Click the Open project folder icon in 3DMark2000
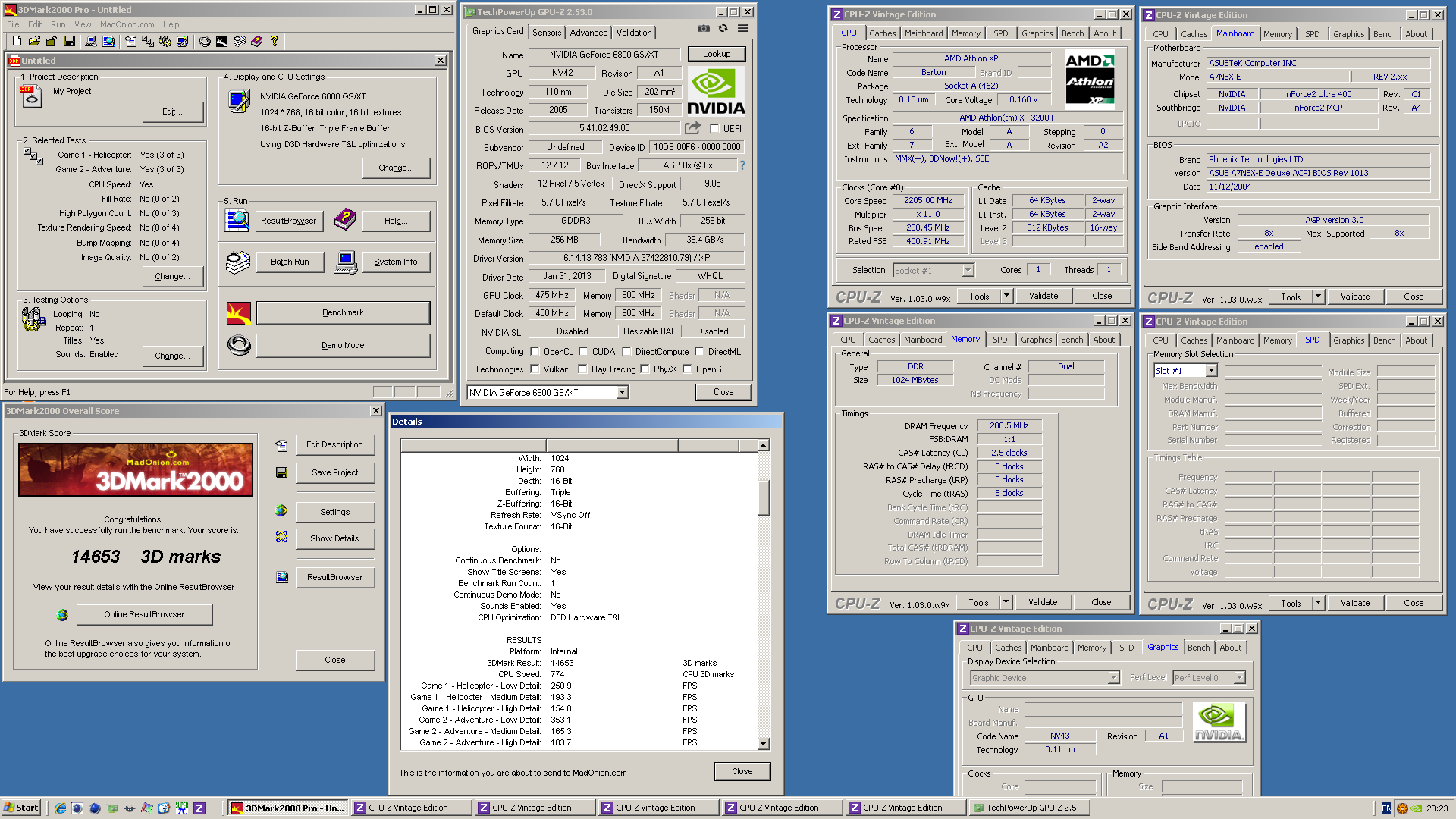The width and height of the screenshot is (1456, 819). pos(34,41)
